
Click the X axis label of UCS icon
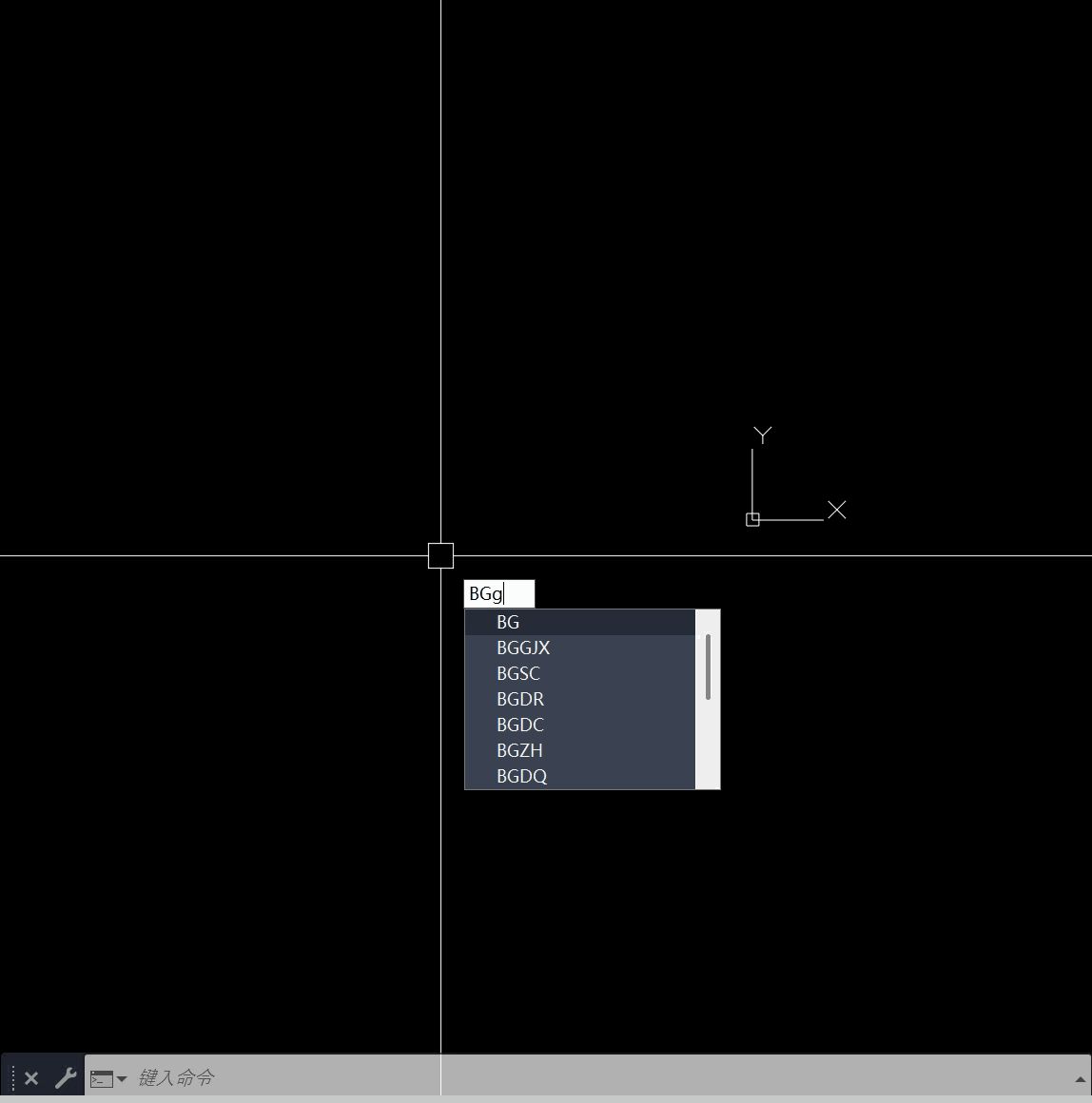(x=837, y=510)
